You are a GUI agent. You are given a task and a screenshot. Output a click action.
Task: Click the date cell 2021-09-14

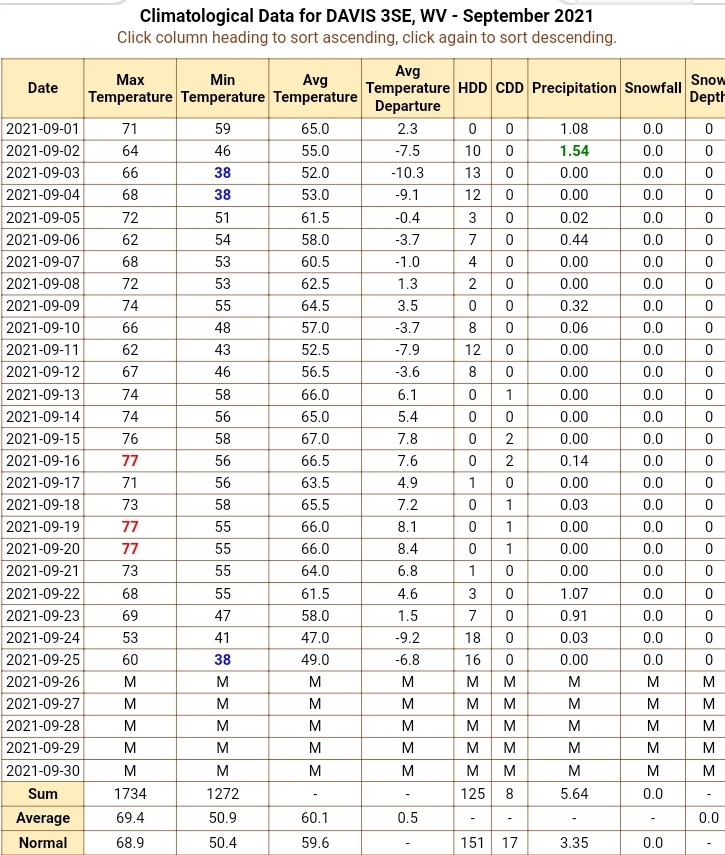point(43,417)
